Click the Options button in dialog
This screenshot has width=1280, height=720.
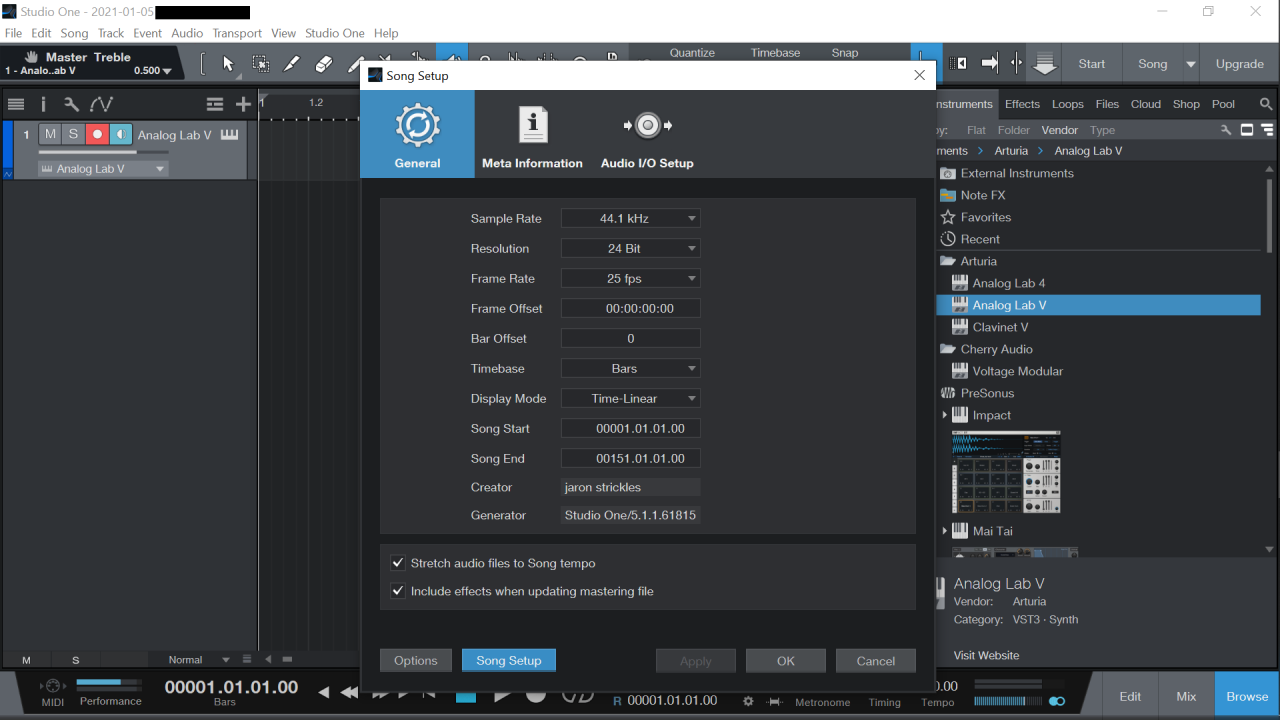pyautogui.click(x=416, y=660)
